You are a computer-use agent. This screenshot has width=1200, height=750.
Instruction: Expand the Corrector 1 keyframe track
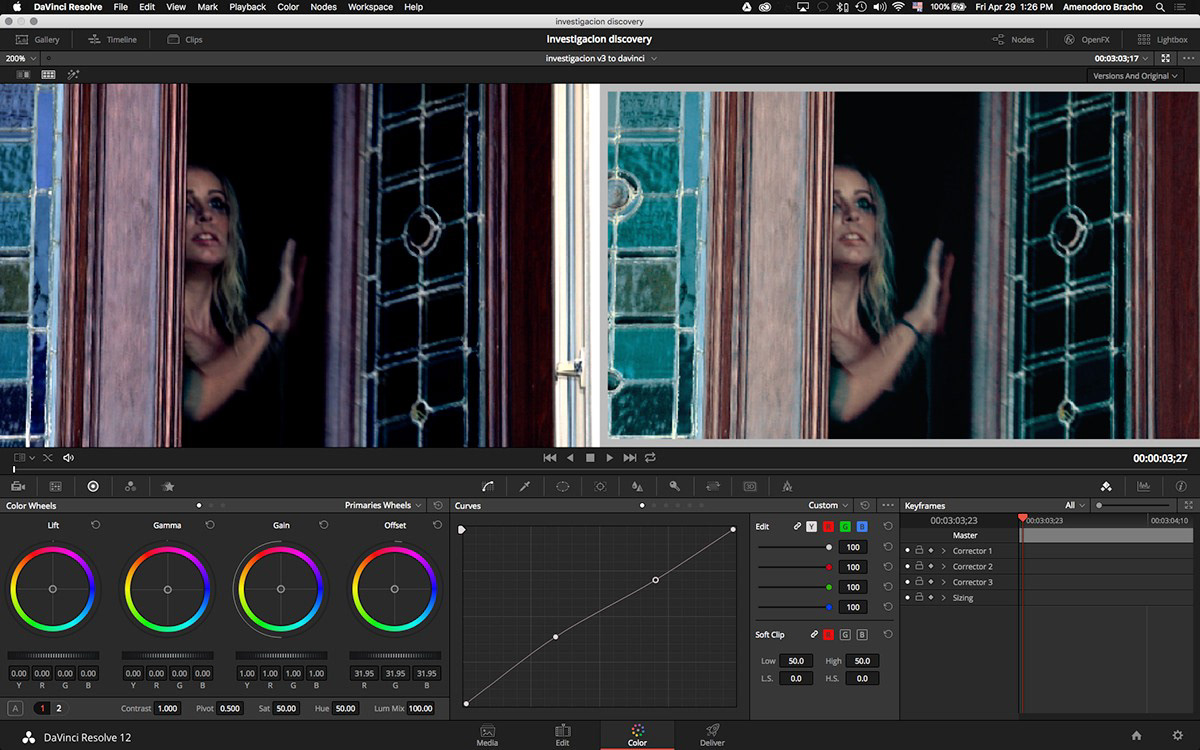point(943,551)
